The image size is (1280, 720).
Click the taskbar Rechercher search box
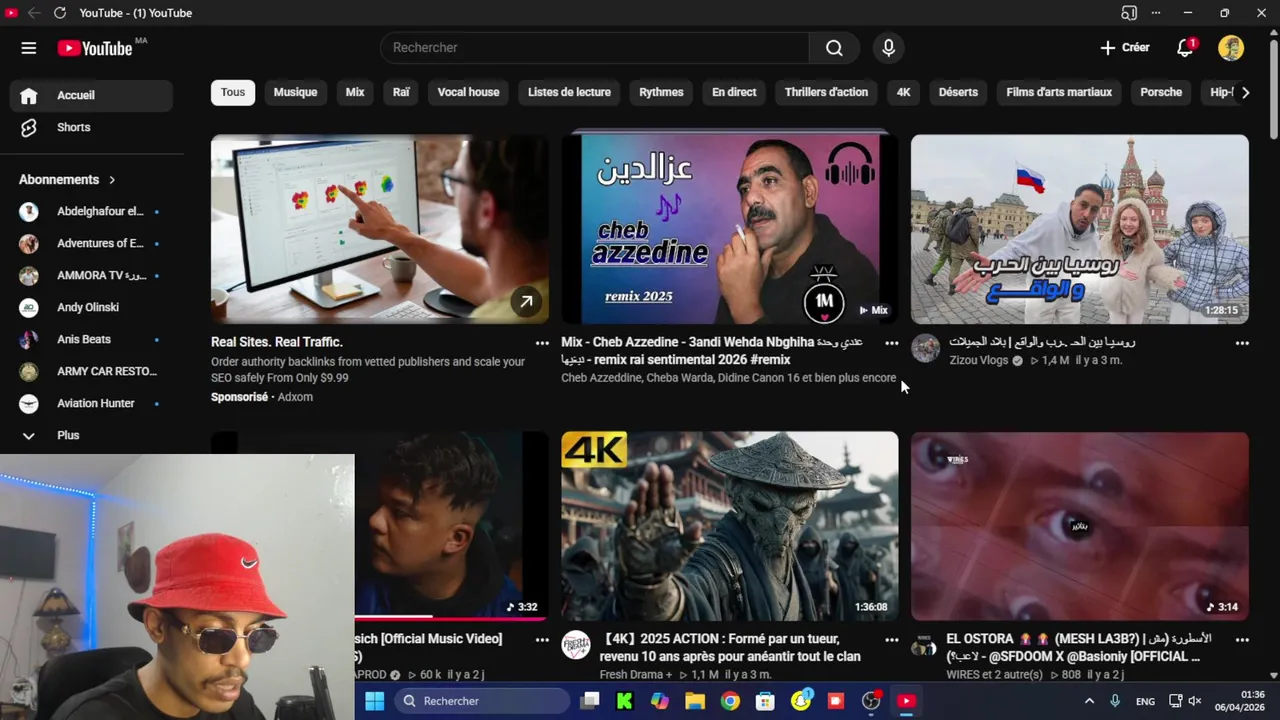(481, 701)
